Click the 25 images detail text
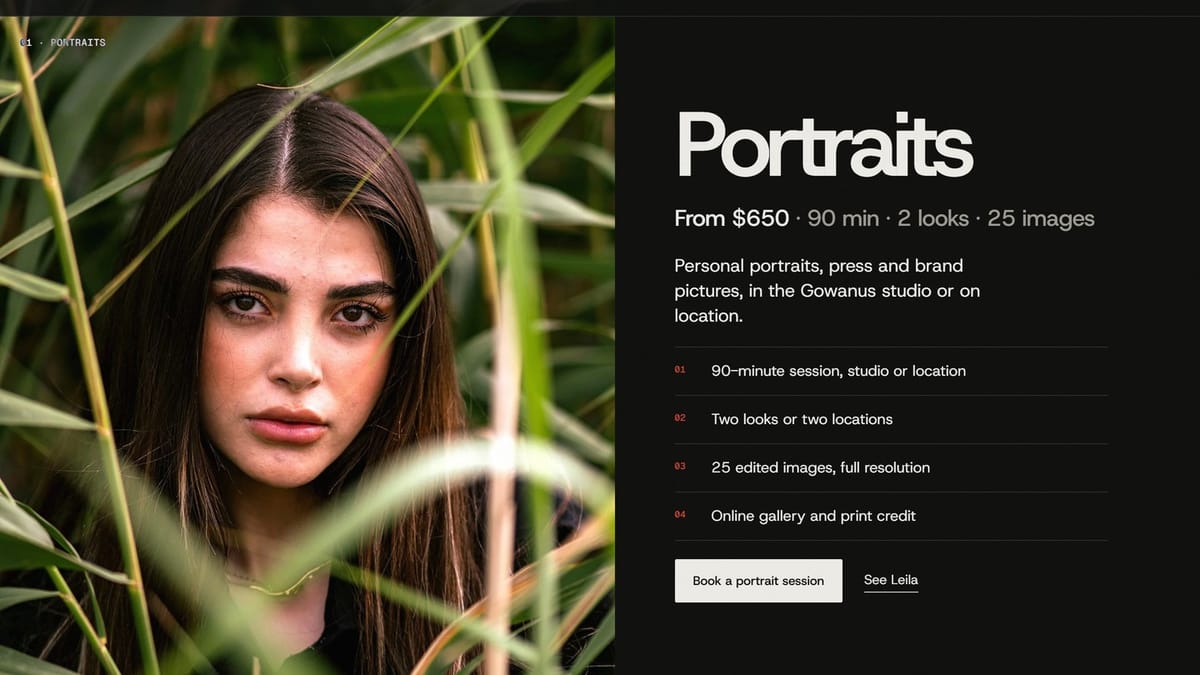Image resolution: width=1200 pixels, height=675 pixels. [x=1041, y=218]
